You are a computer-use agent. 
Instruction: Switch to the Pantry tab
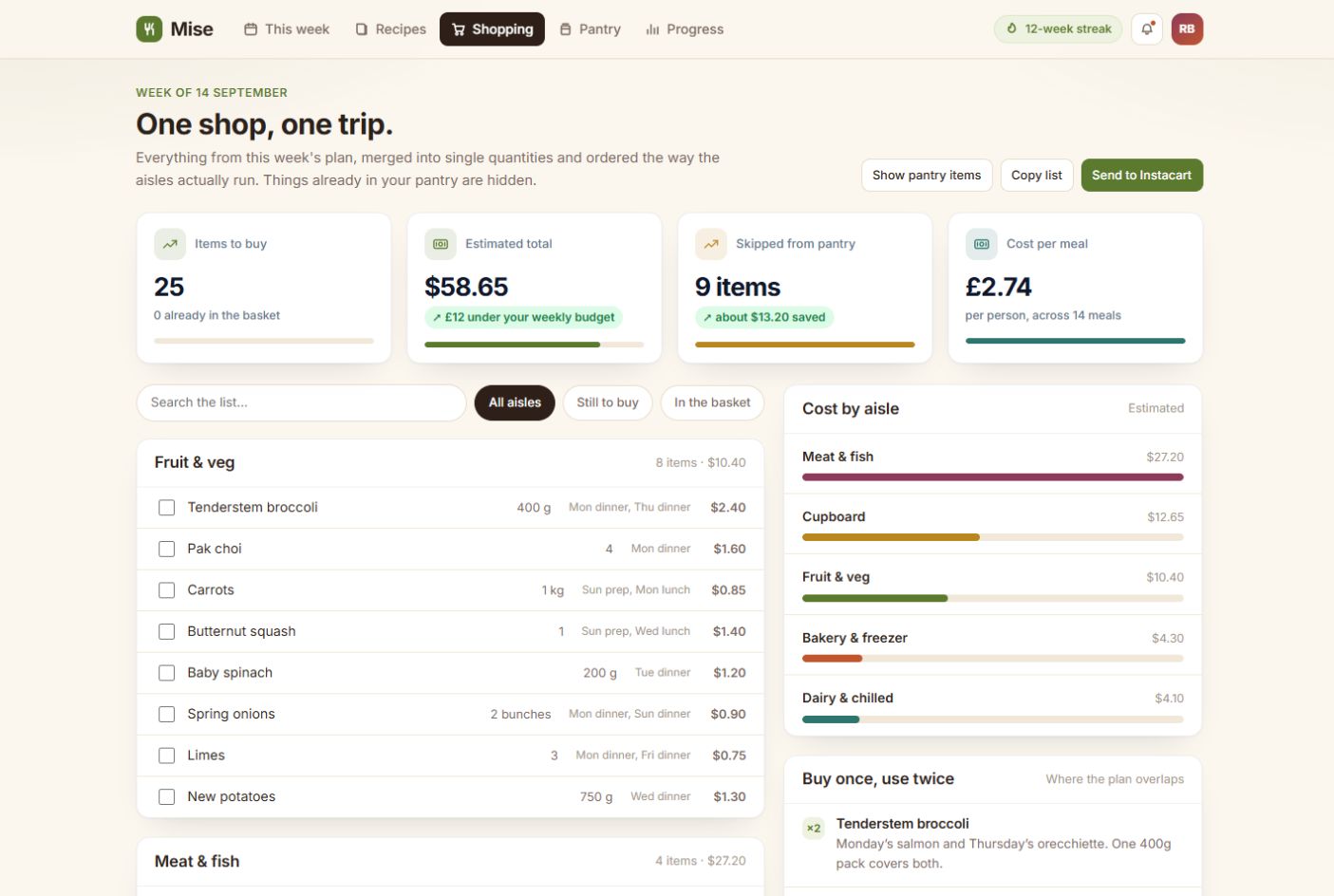(x=590, y=29)
